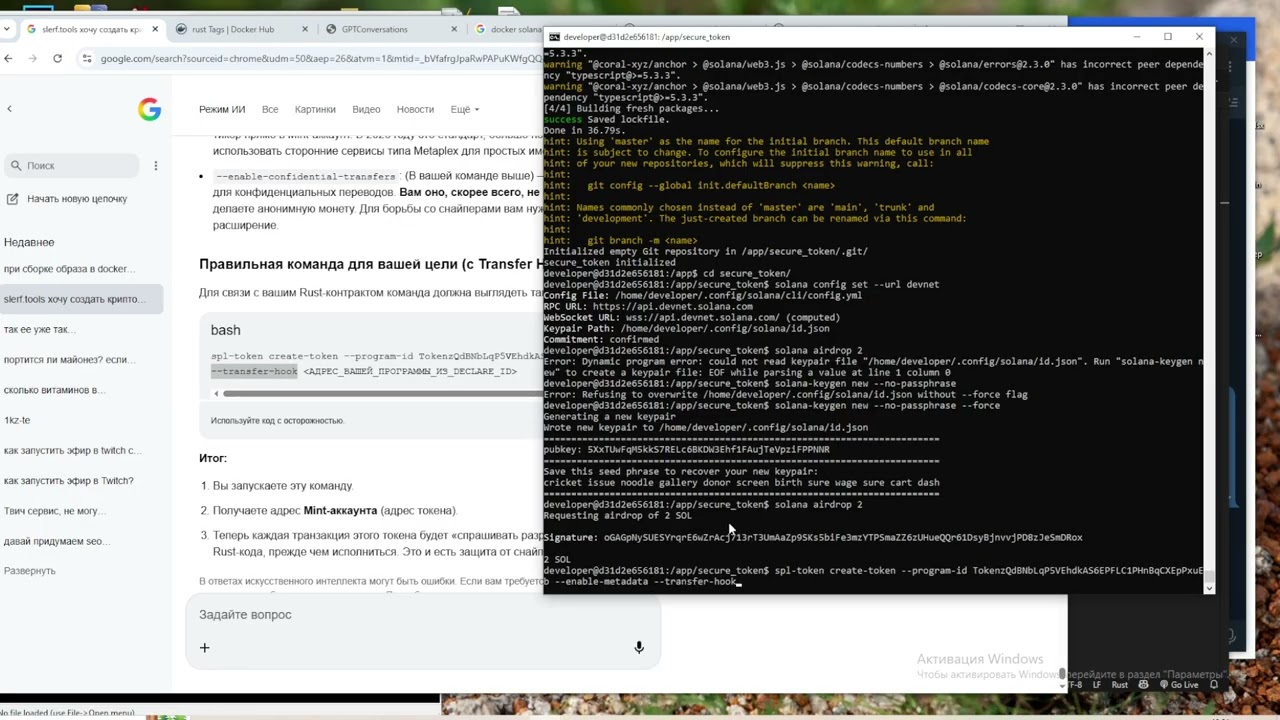Open history item 'Твич сервис, не могу'
The height and width of the screenshot is (720, 1280).
point(55,511)
